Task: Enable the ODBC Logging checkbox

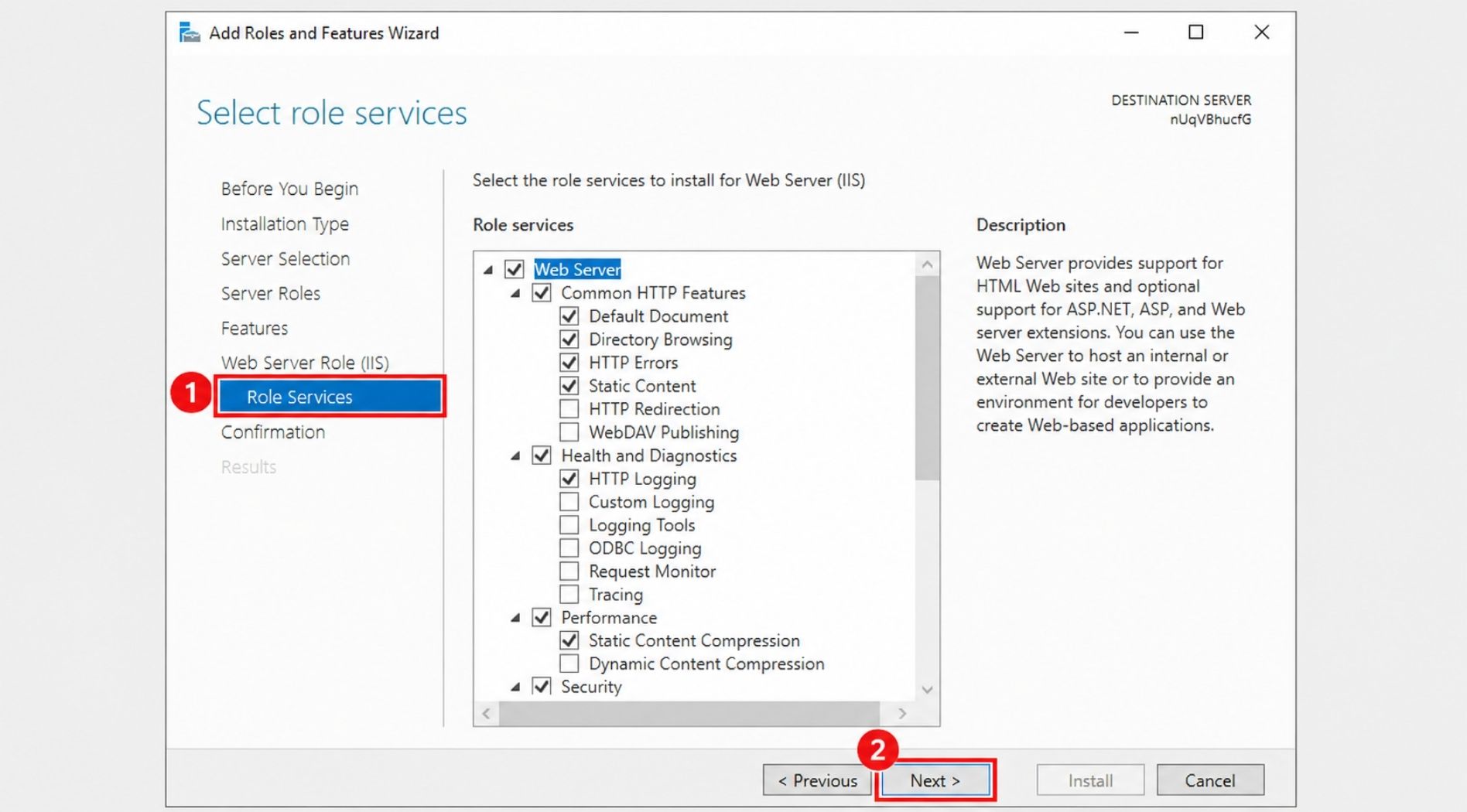Action: (569, 548)
